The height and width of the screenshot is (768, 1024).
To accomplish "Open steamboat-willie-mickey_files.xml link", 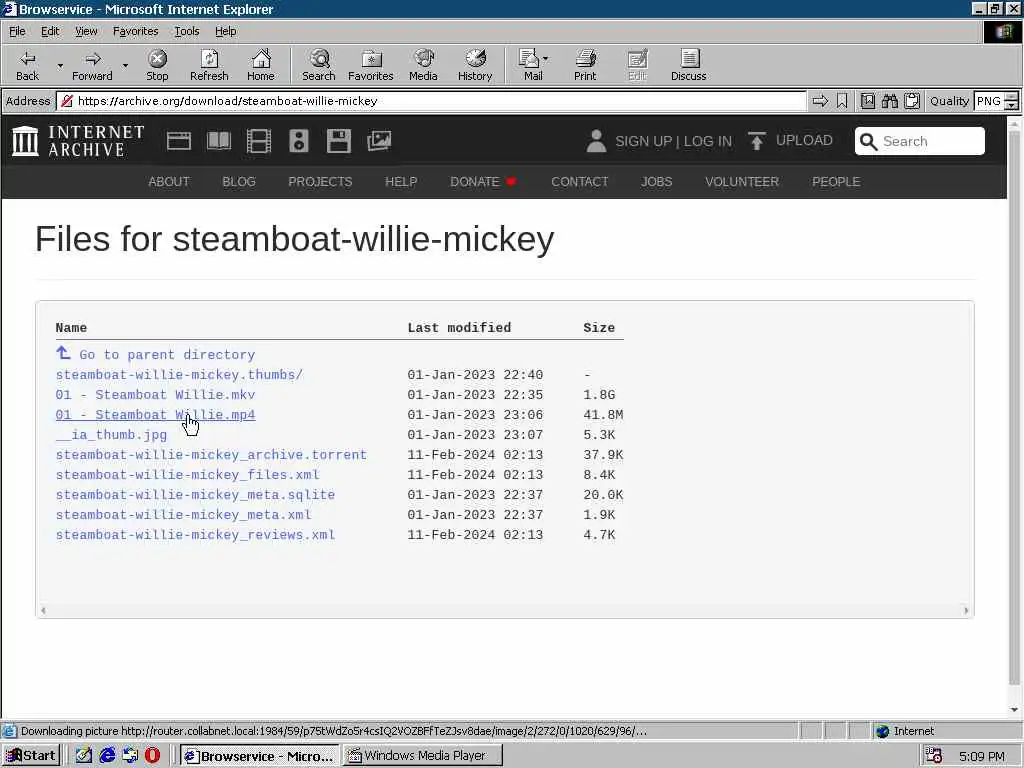I will (x=187, y=475).
